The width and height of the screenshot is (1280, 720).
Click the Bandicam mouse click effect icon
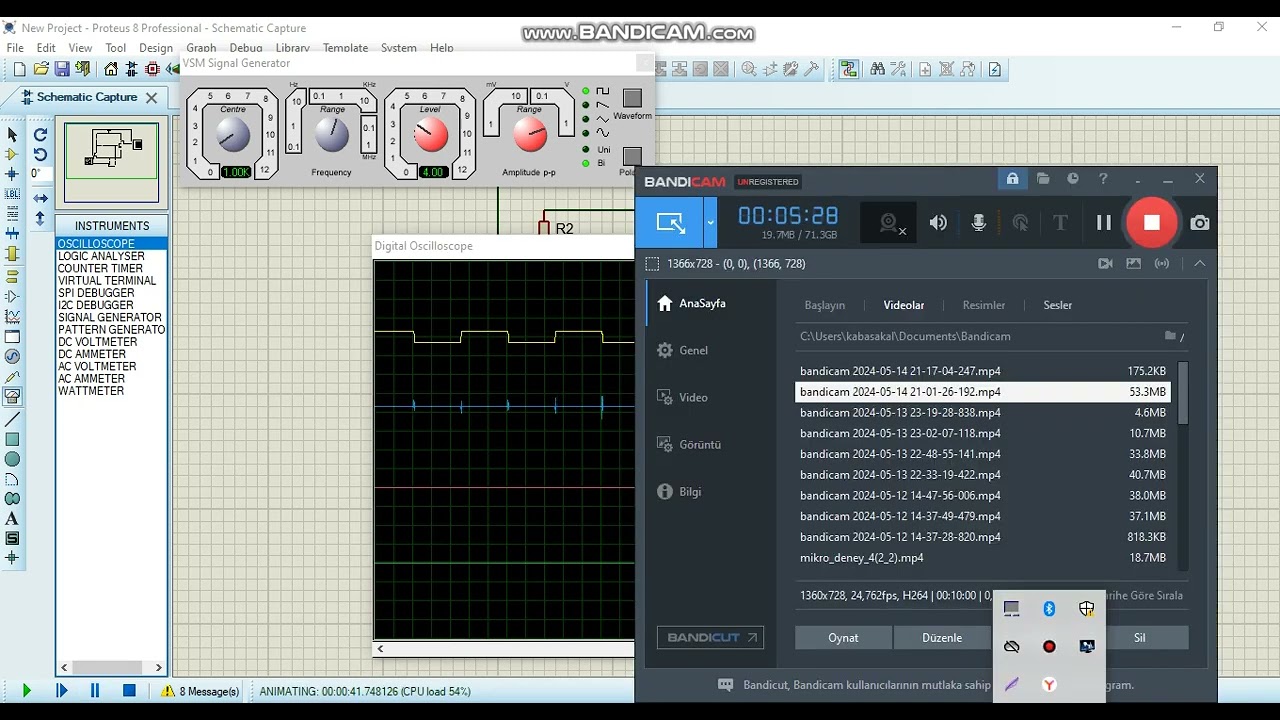pos(1020,223)
